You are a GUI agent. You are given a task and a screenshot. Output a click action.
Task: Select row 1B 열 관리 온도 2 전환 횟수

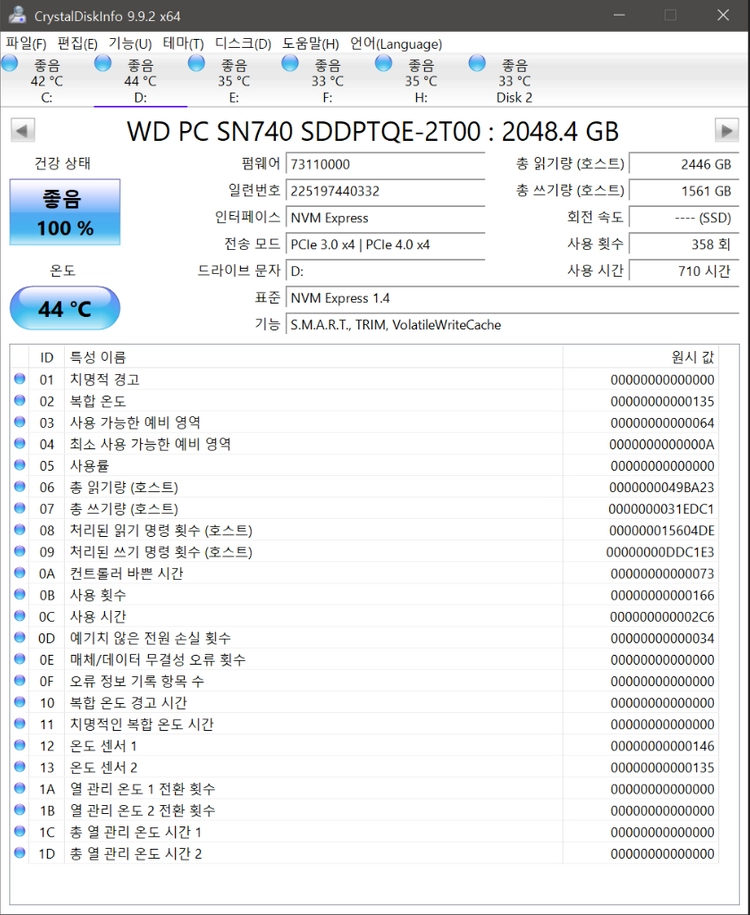(365, 811)
